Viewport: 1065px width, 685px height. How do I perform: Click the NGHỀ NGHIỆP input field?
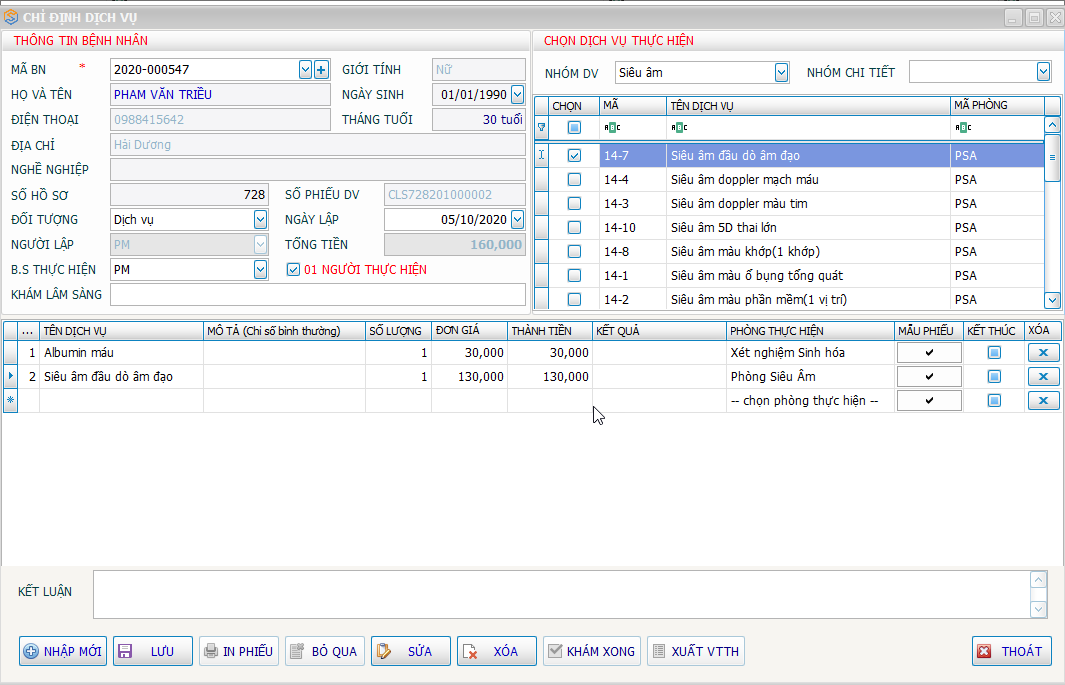[318, 169]
